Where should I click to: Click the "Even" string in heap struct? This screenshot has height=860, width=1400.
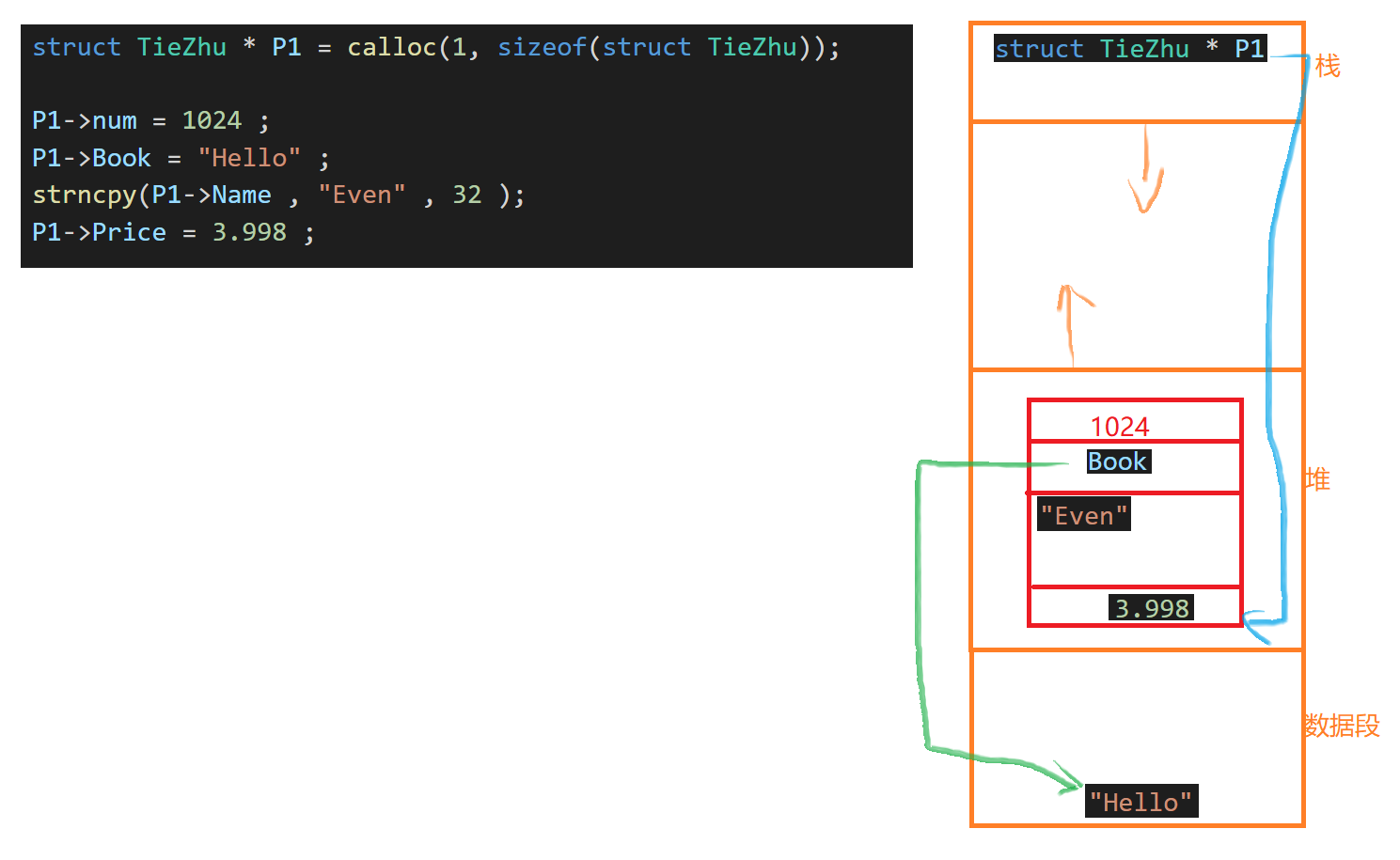point(1083,515)
